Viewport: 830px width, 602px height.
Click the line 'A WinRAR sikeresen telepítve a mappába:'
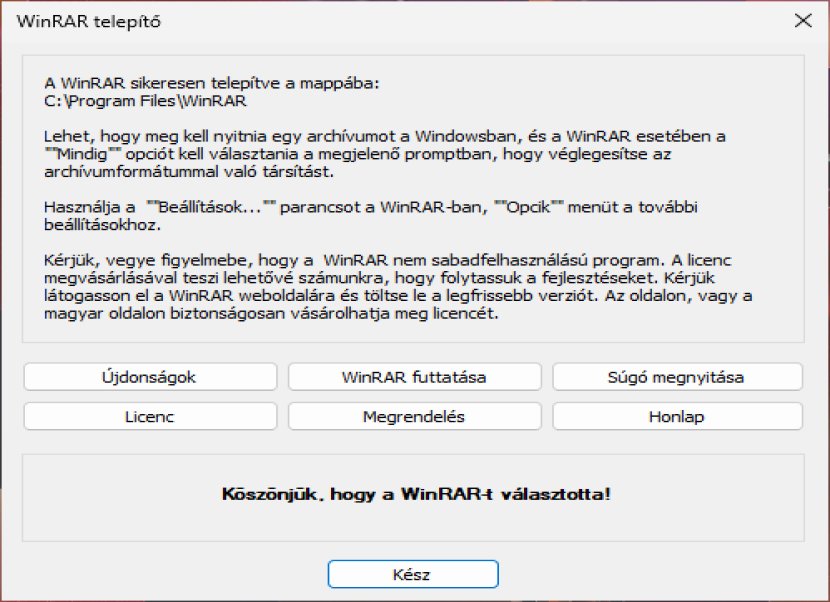click(212, 84)
